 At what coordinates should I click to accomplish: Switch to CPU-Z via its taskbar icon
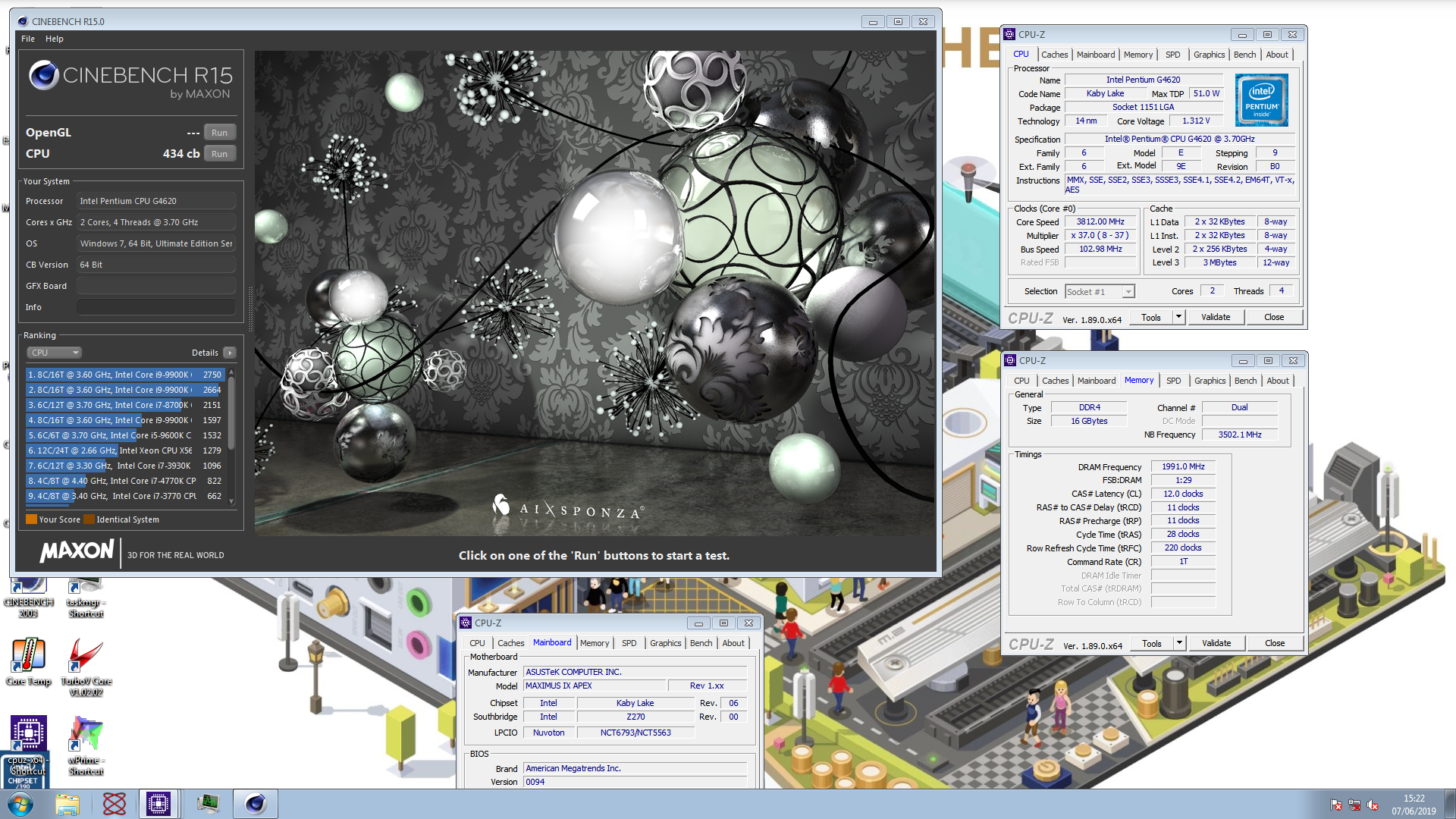(x=158, y=804)
